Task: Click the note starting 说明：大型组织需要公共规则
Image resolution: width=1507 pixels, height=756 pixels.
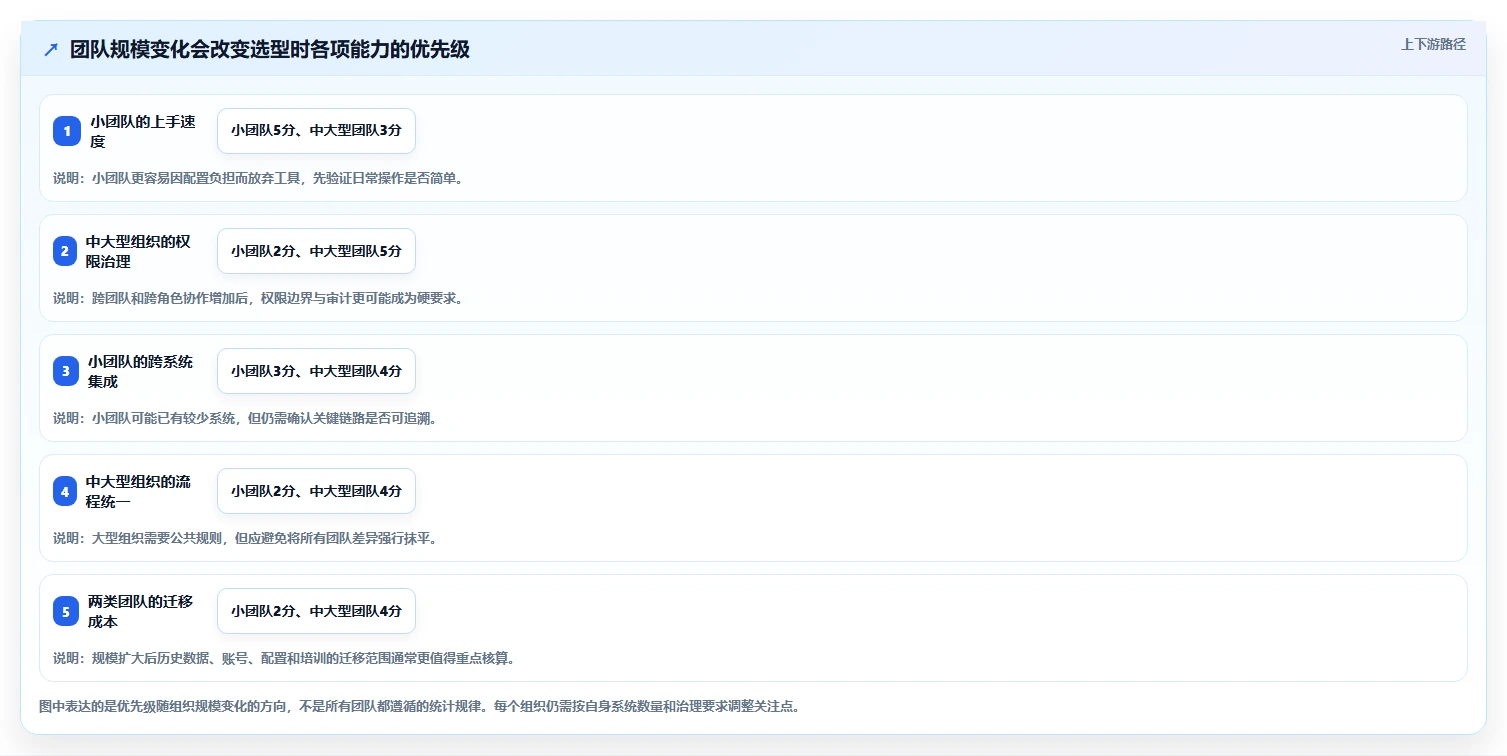Action: [x=245, y=538]
